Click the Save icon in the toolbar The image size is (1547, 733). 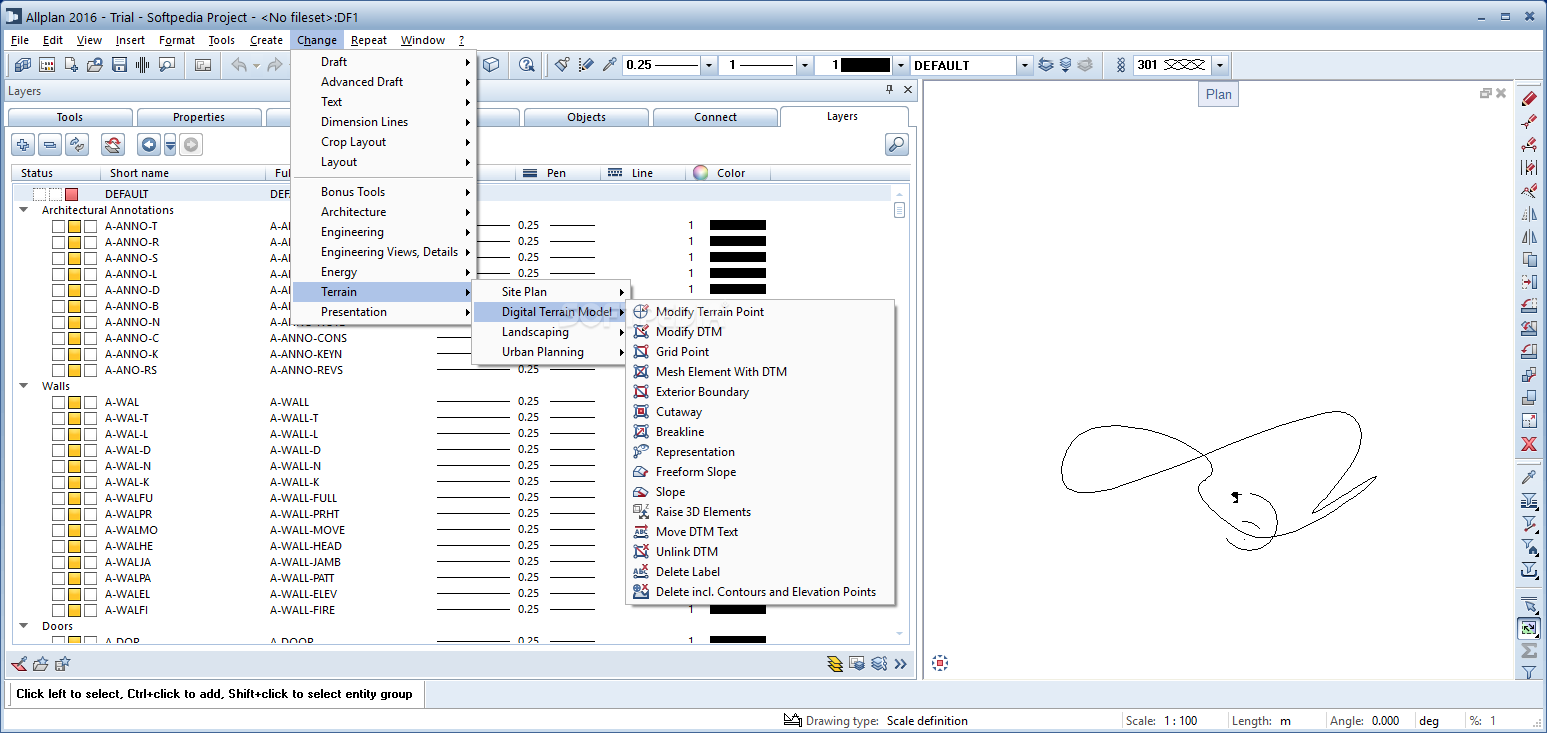[119, 65]
